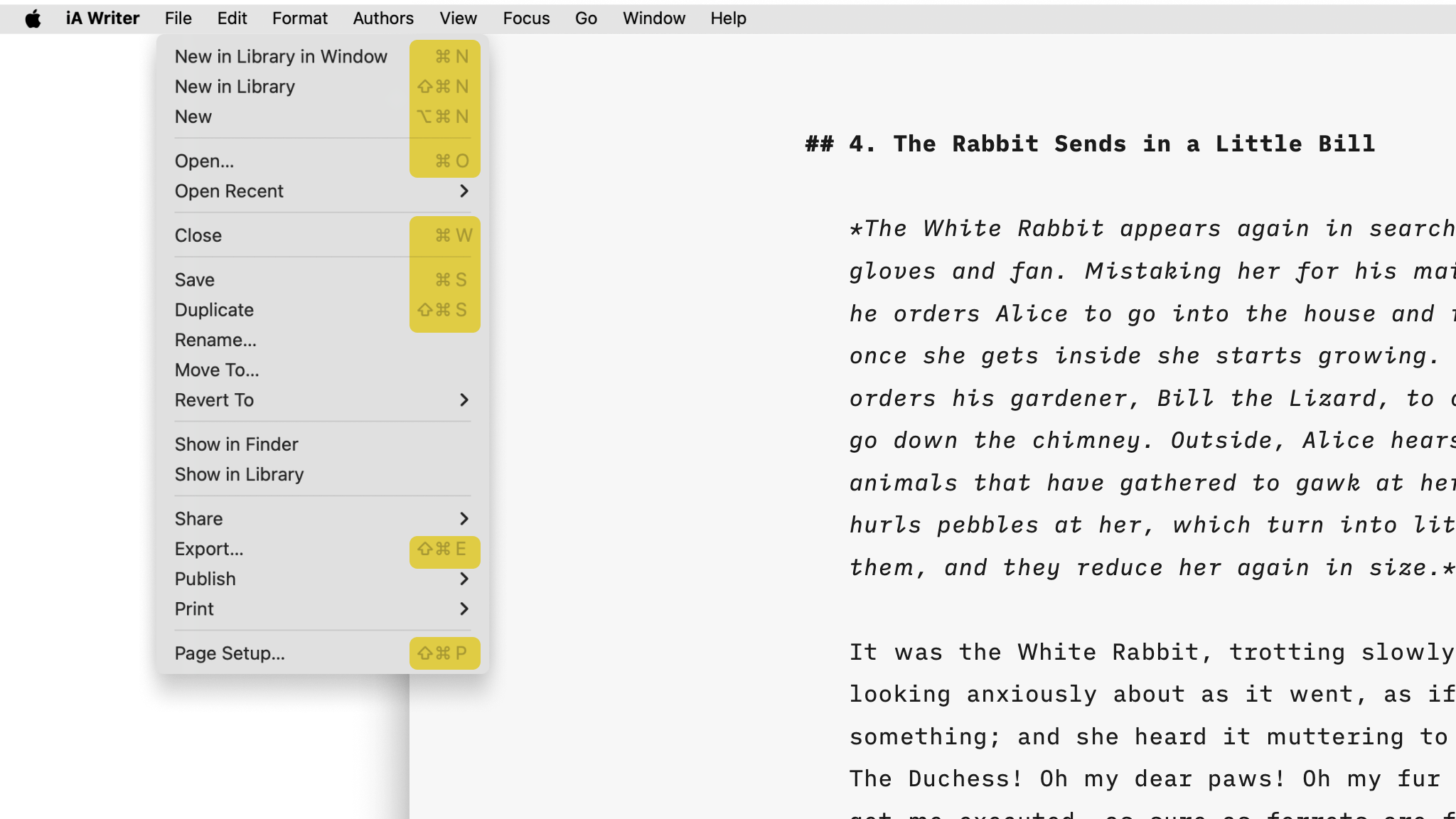
Task: Open the Edit menu
Action: (232, 18)
